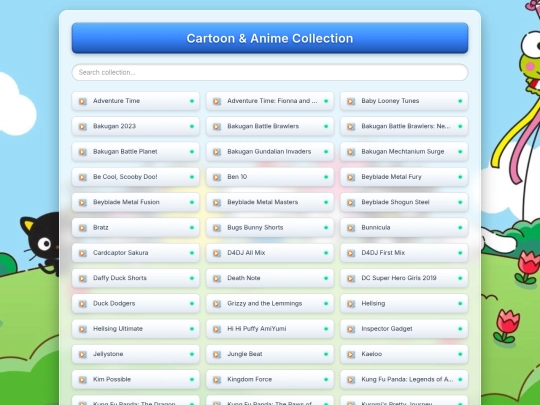Select Hi Hi Puffy AmiYumi
This screenshot has height=405, width=540.
pos(270,329)
